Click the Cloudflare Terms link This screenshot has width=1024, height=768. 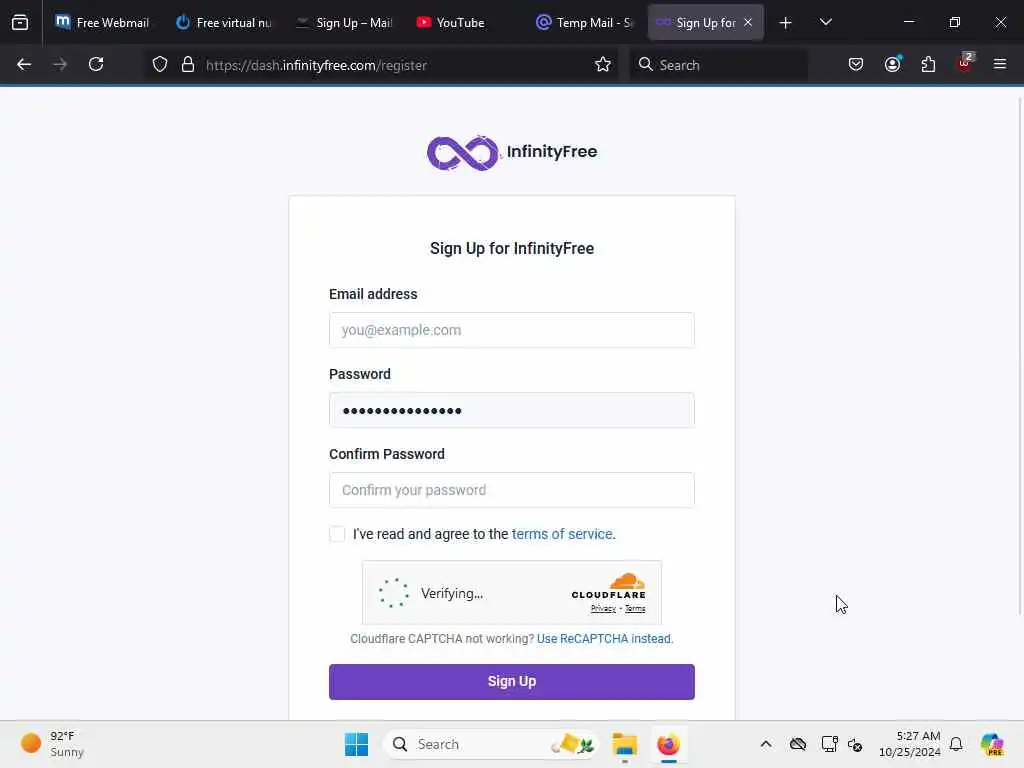click(x=635, y=609)
